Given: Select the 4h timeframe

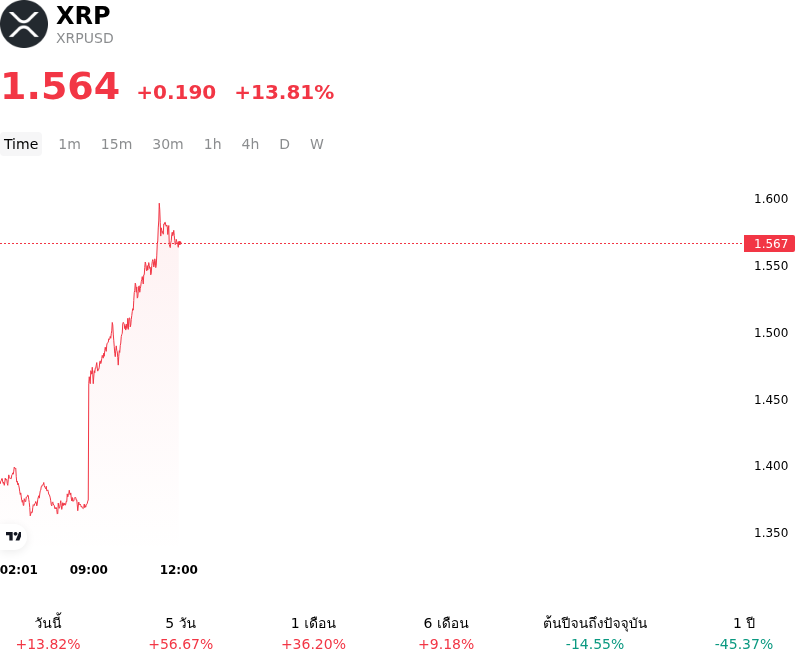Looking at the screenshot, I should 250,144.
